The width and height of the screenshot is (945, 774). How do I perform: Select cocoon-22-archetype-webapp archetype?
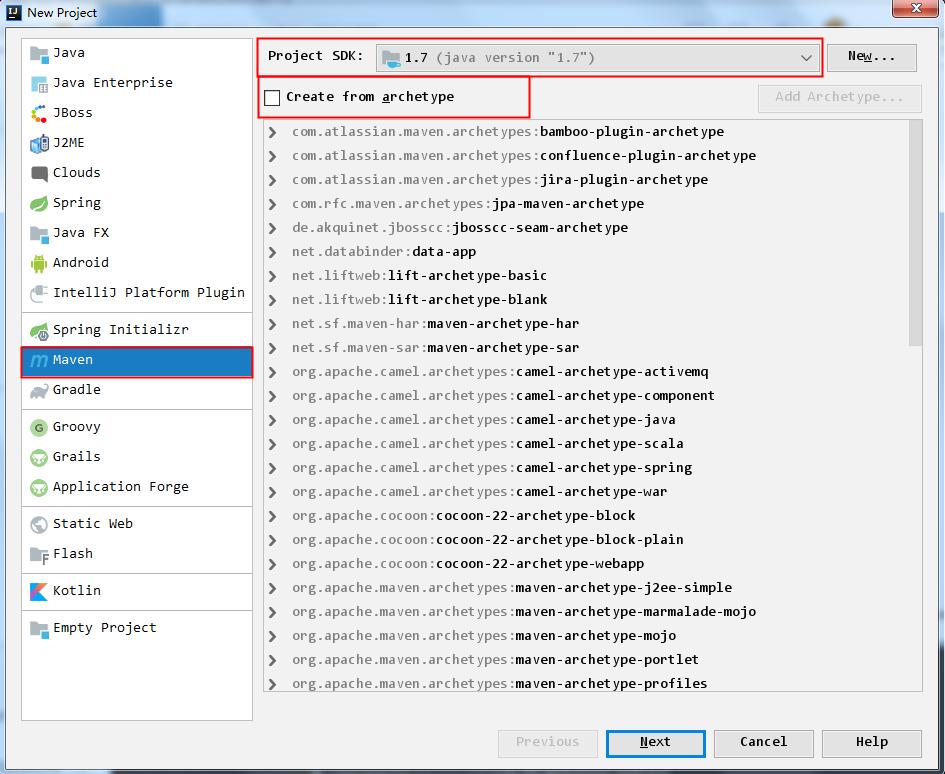(x=468, y=564)
